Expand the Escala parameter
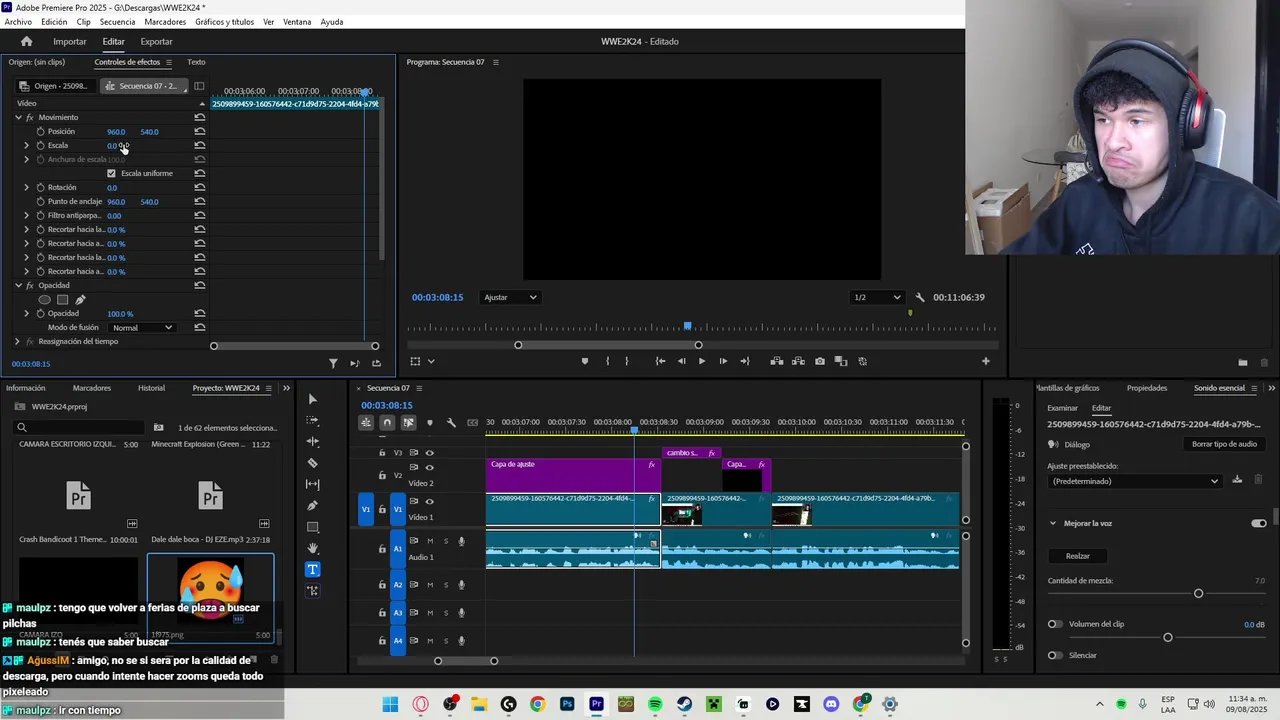The height and width of the screenshot is (720, 1280). [x=26, y=145]
